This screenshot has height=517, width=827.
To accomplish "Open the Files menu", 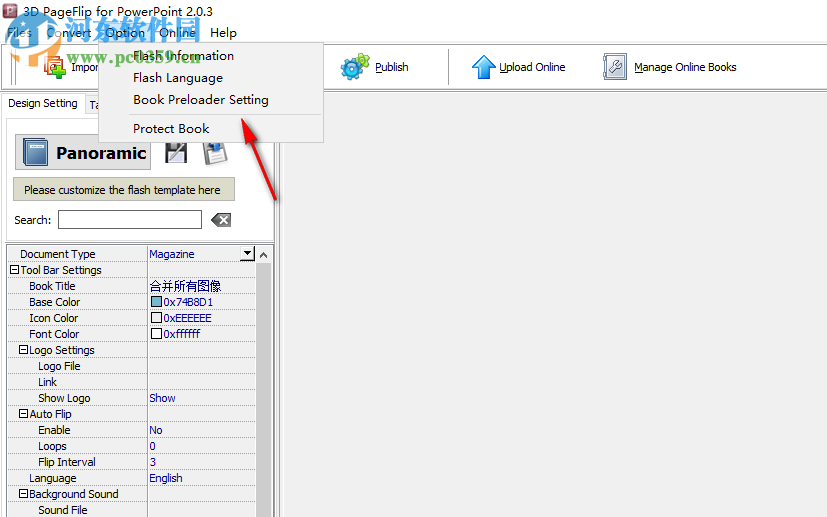I will coord(20,33).
